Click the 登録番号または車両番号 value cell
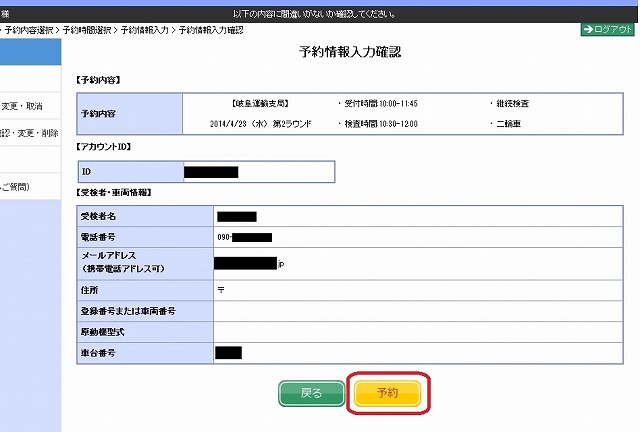This screenshot has width=640, height=432. [x=400, y=311]
